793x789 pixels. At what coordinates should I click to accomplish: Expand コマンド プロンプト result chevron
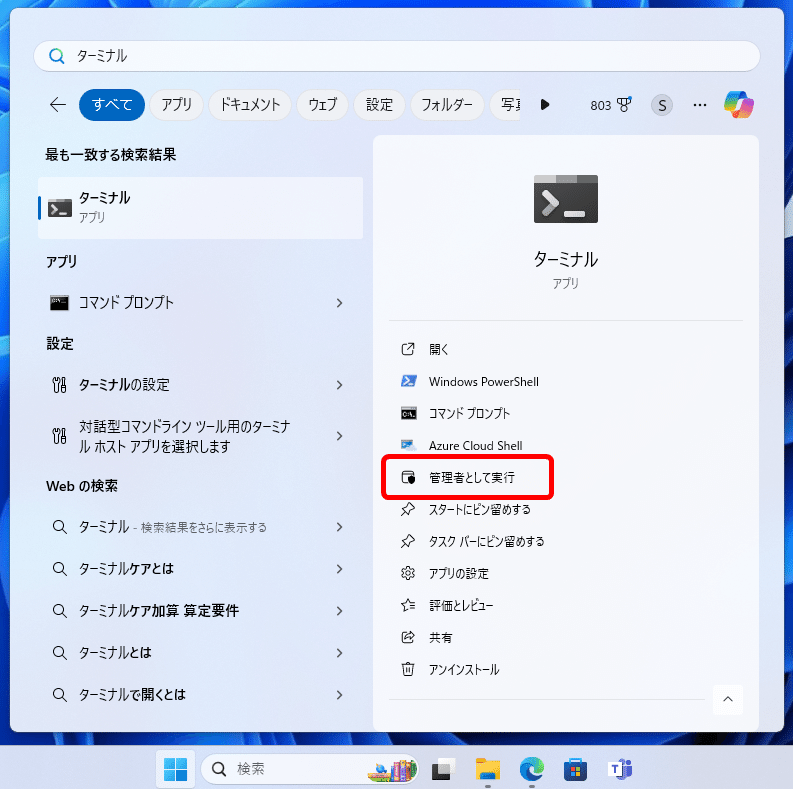tap(339, 303)
